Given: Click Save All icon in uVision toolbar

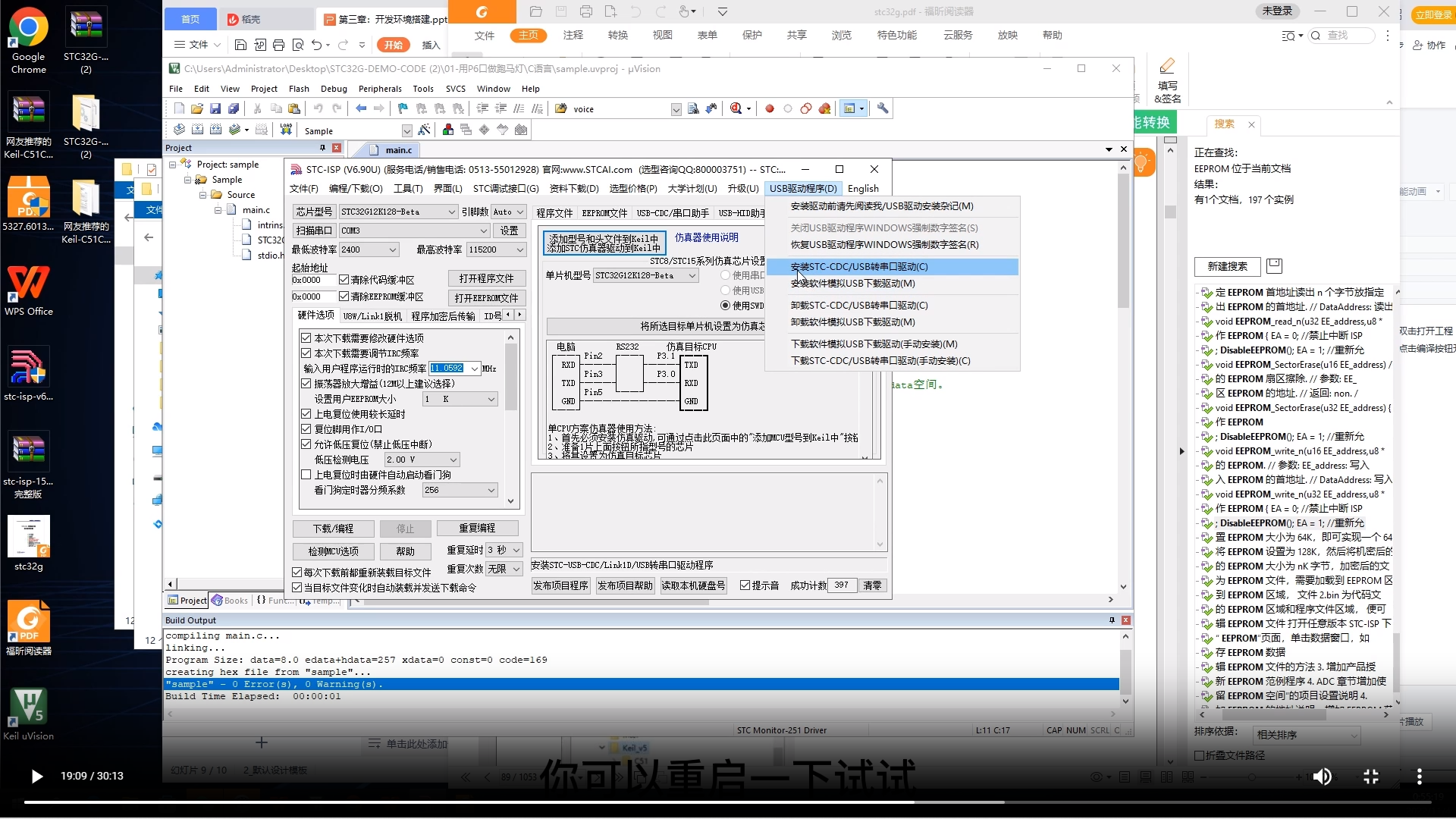Looking at the screenshot, I should (x=234, y=109).
